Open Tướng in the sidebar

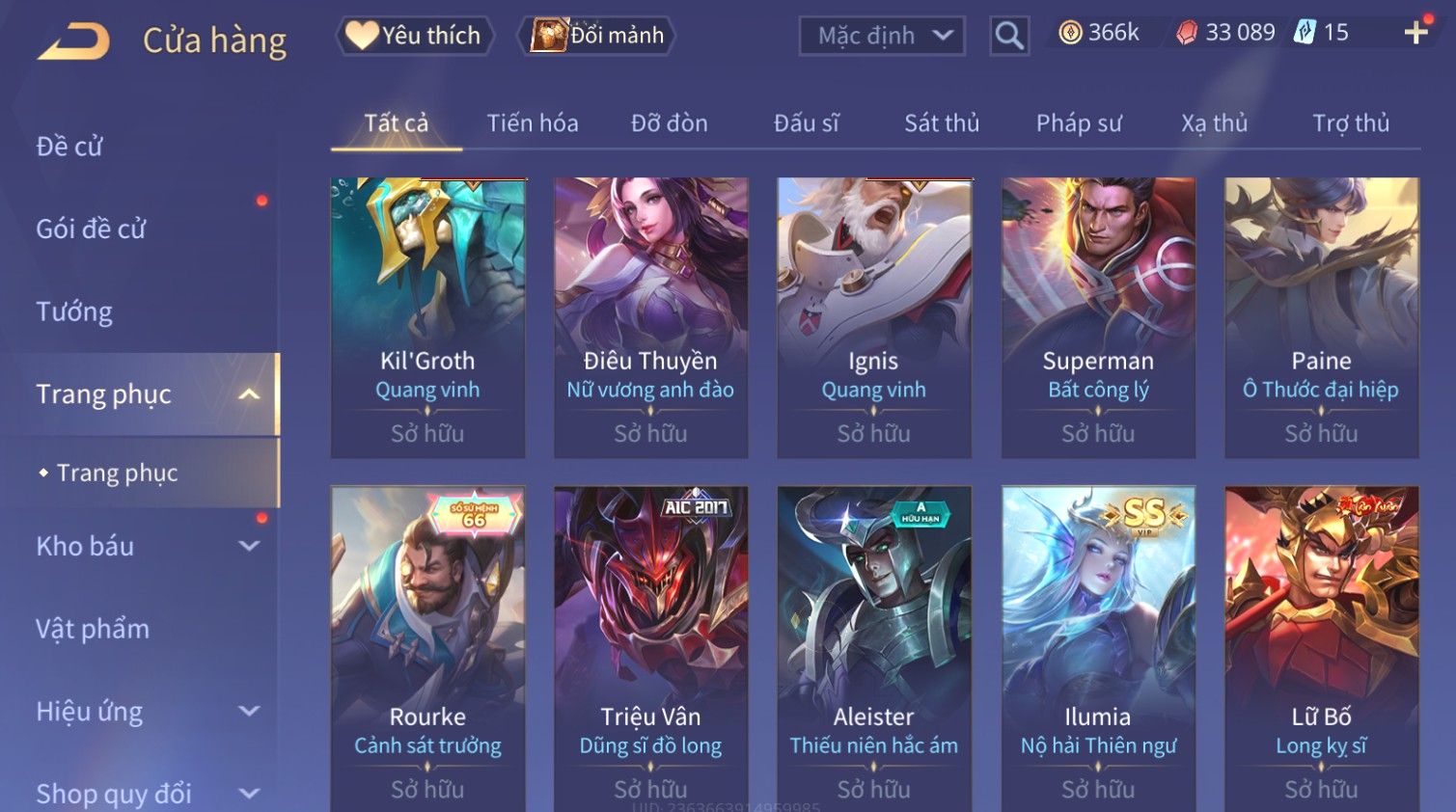[74, 311]
